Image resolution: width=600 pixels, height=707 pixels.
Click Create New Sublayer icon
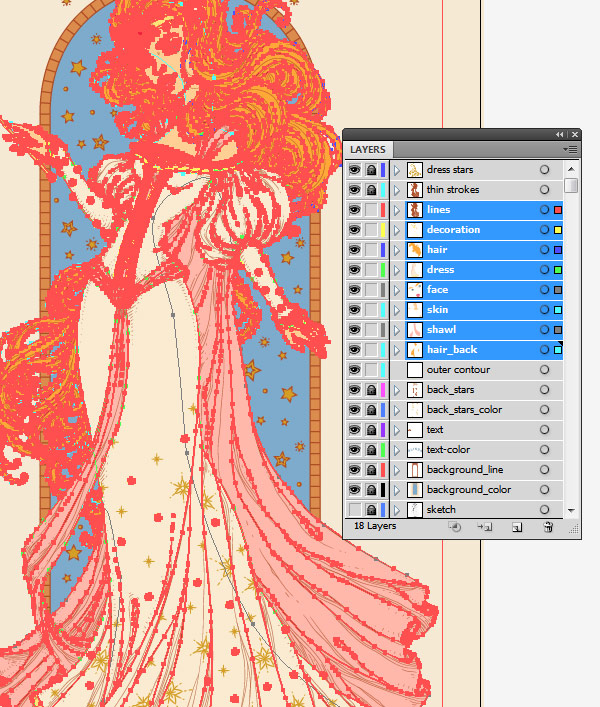[x=485, y=527]
